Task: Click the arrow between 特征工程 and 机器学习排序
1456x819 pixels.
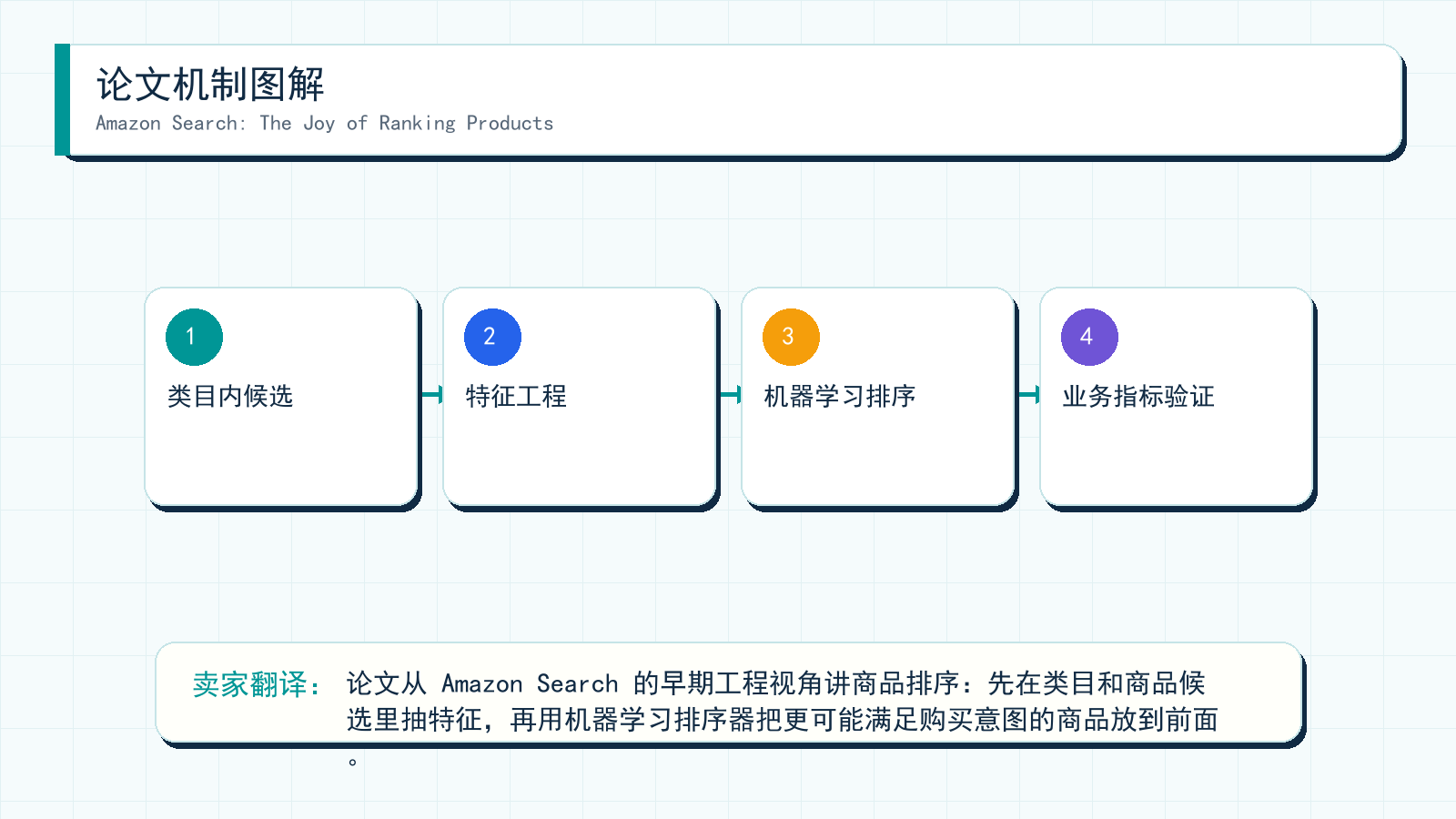Action: point(730,394)
